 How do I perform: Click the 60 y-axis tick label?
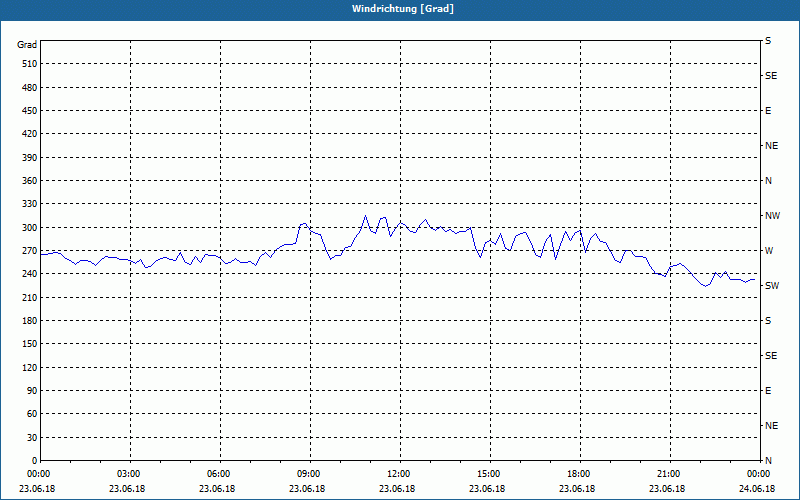coord(32,414)
